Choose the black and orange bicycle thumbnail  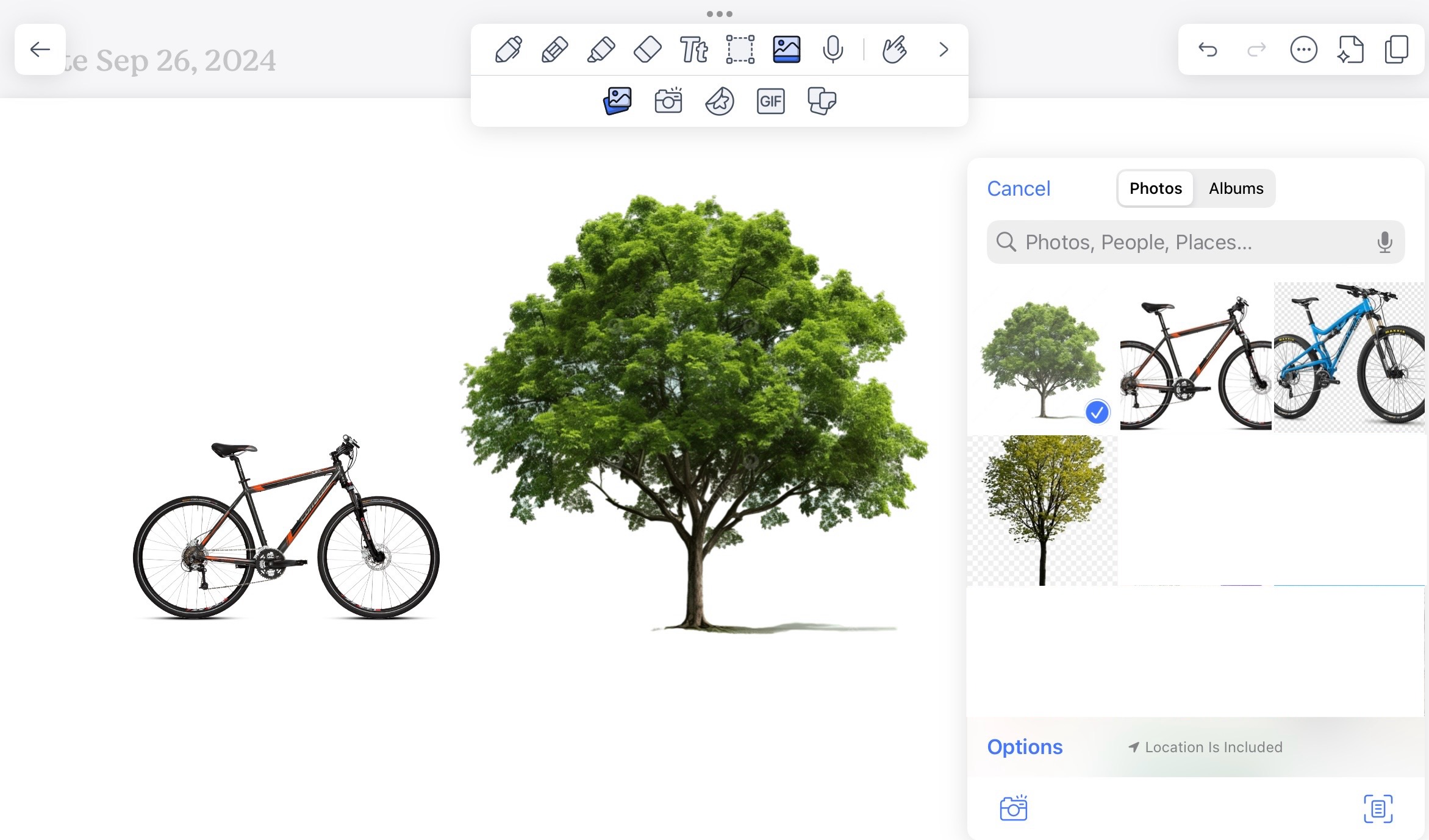[x=1196, y=357]
